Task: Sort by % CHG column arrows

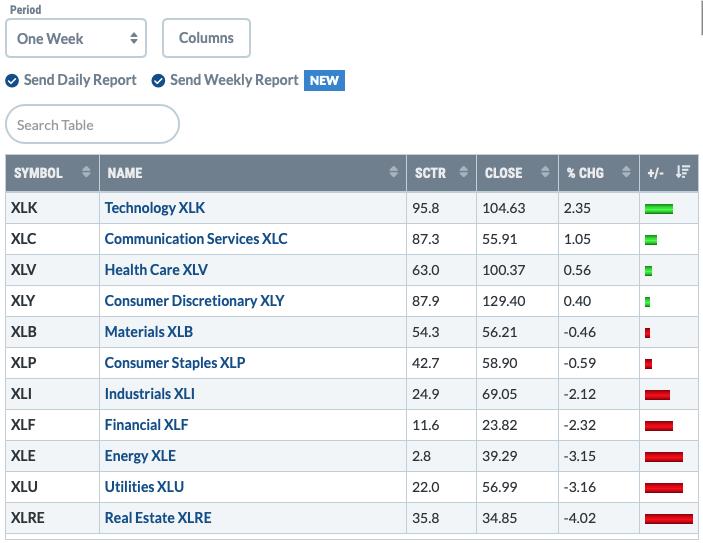Action: point(626,172)
